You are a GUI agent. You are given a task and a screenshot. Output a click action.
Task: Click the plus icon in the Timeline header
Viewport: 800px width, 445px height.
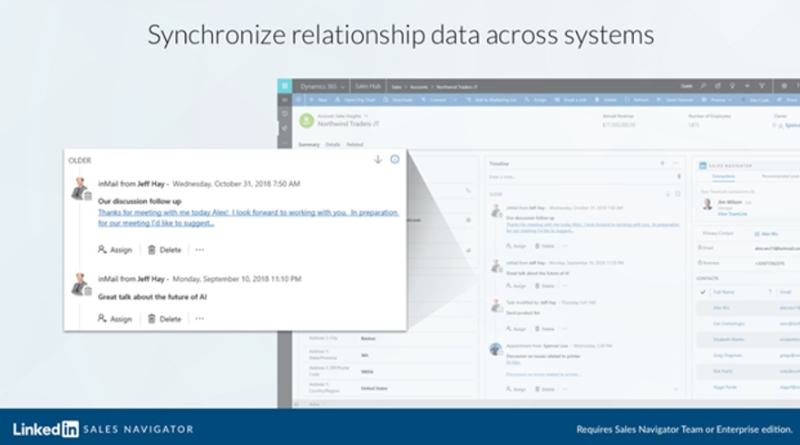[661, 162]
